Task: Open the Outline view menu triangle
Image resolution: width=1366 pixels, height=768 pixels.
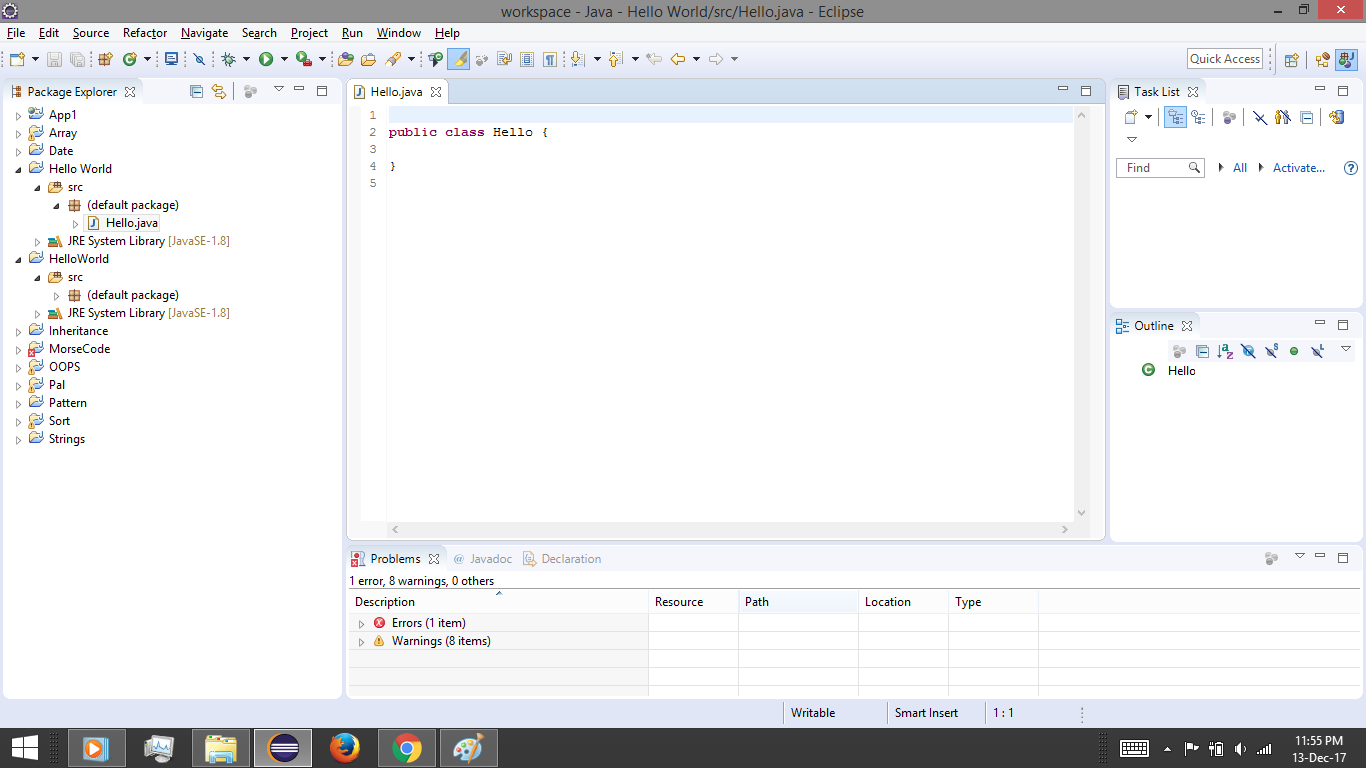Action: pos(1346,349)
